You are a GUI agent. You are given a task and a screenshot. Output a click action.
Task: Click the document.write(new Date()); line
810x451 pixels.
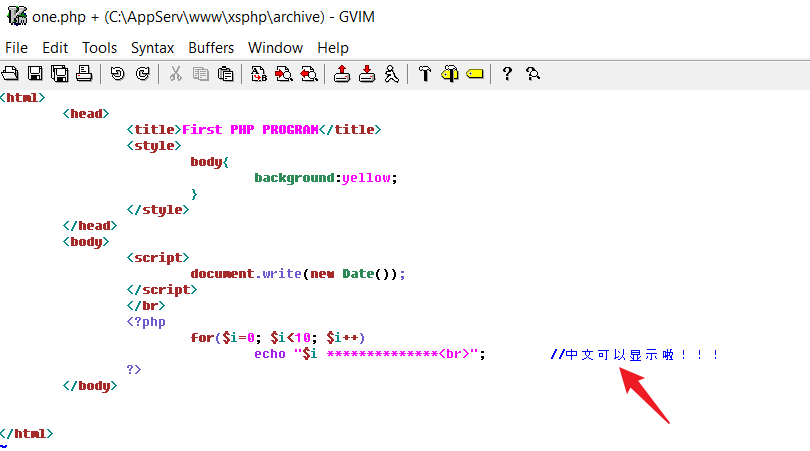298,274
